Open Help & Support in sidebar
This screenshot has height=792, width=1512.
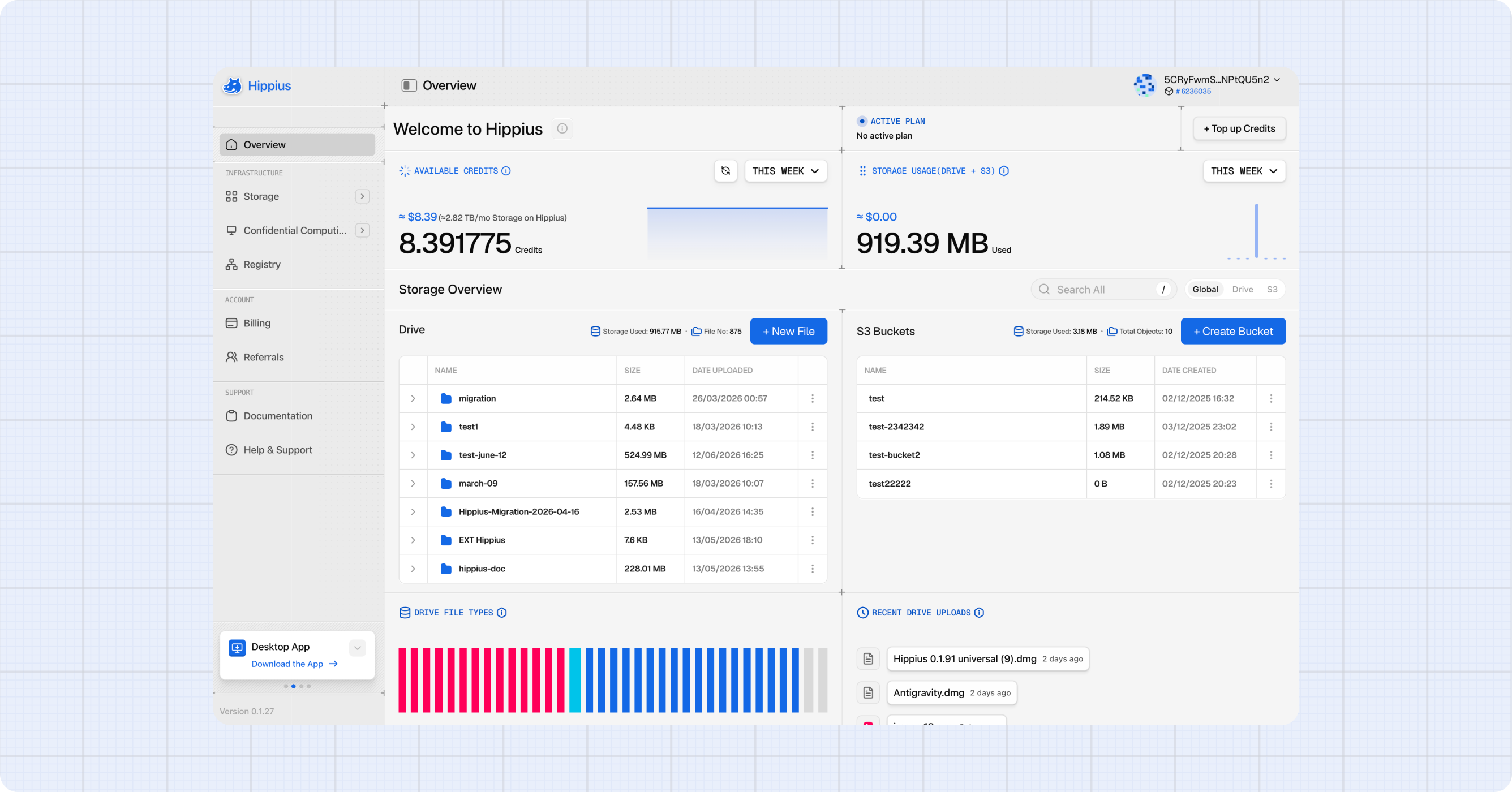point(297,450)
